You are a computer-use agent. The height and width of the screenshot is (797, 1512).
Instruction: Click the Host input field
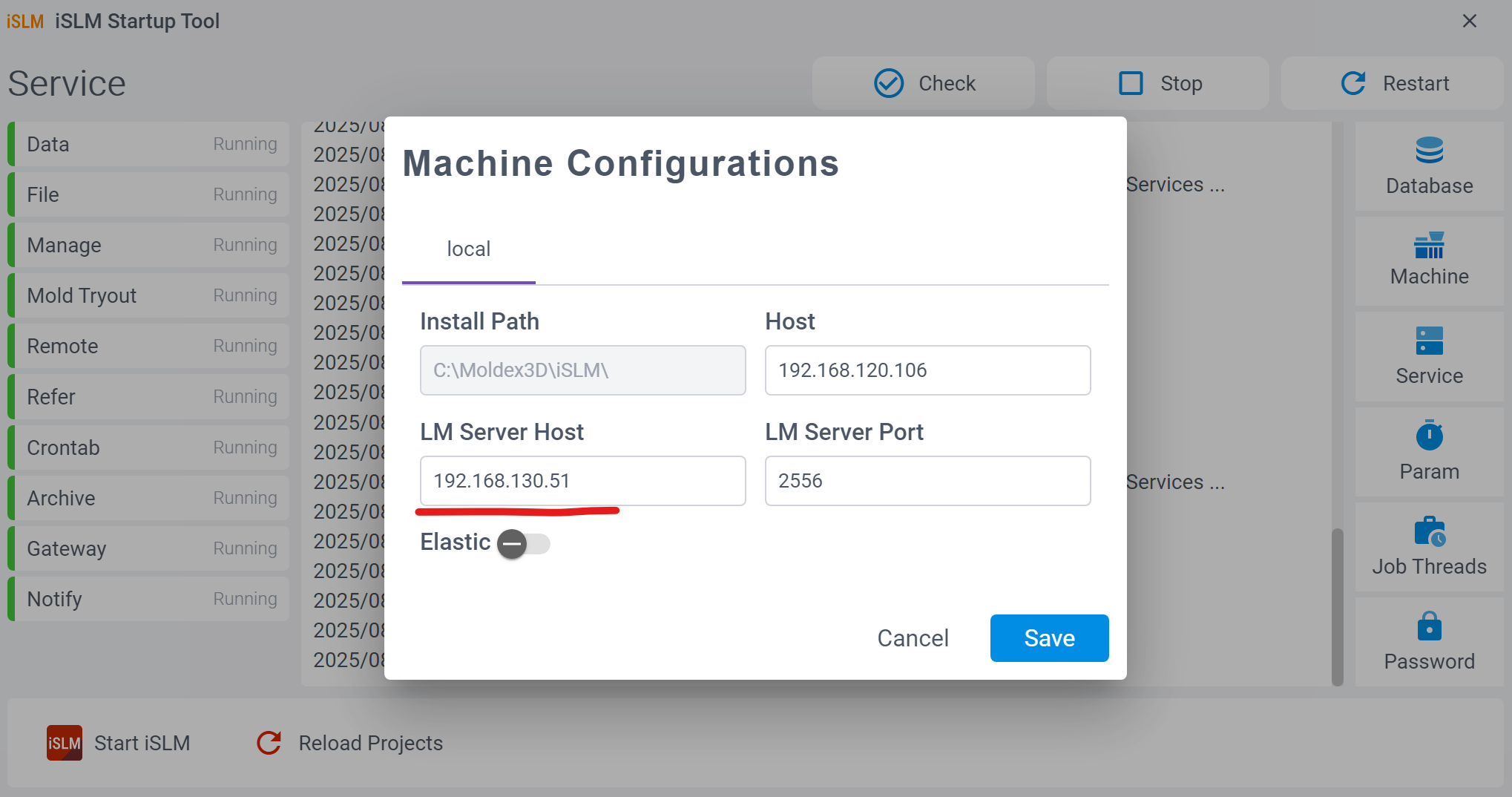click(928, 370)
